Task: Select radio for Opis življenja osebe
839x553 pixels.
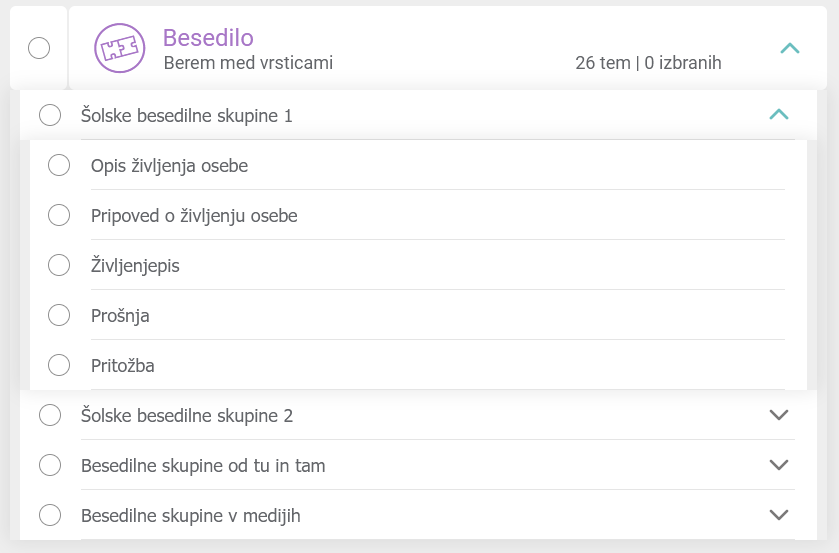Action: pos(59,165)
